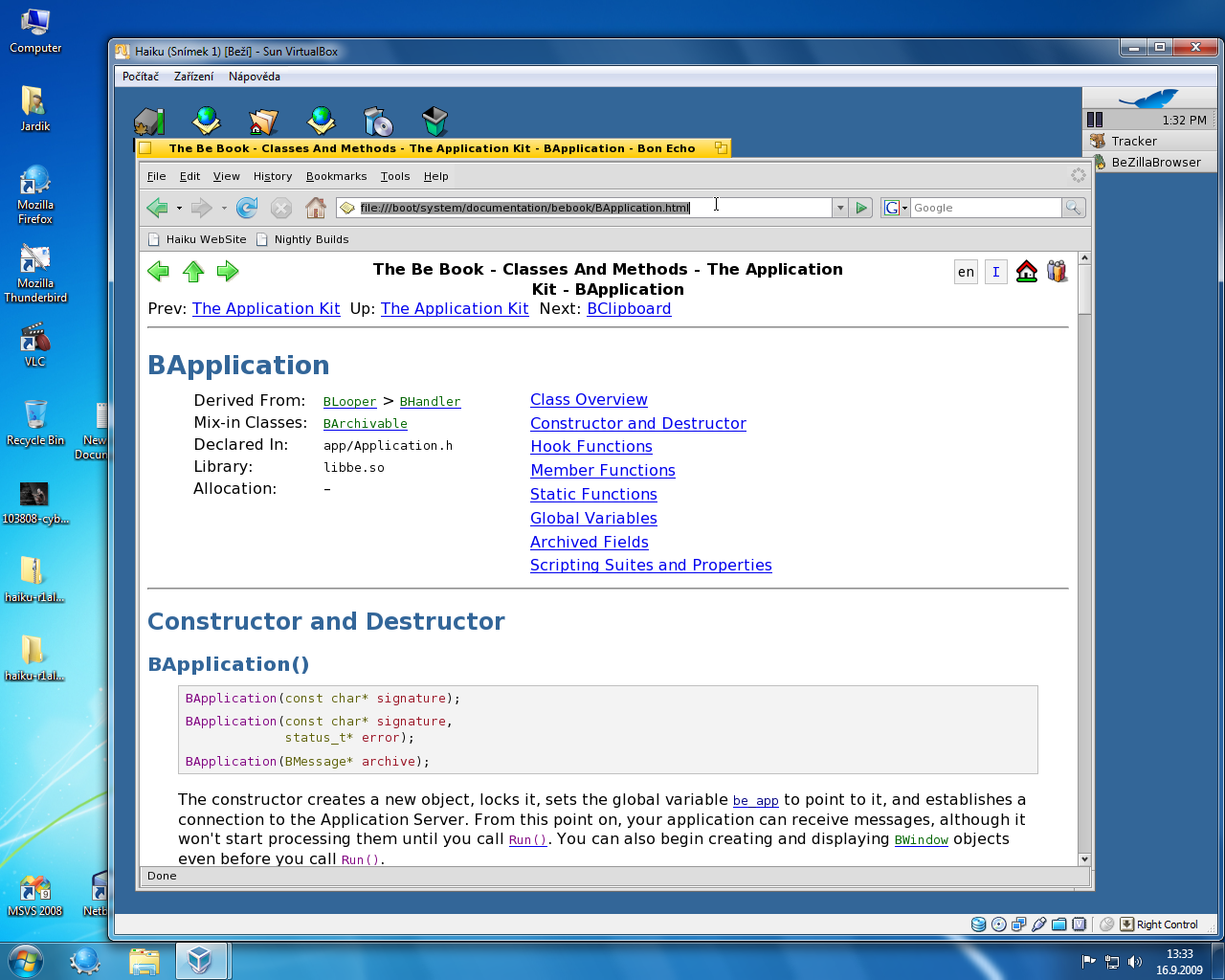Click VirtualBox hard disk activity icon

(978, 924)
